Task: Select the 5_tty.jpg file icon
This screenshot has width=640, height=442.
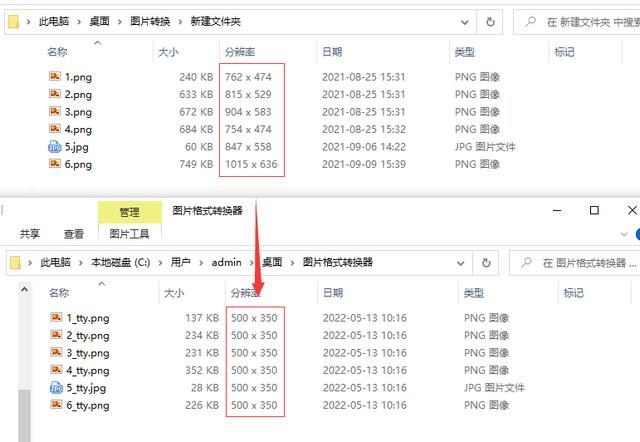Action: point(56,387)
